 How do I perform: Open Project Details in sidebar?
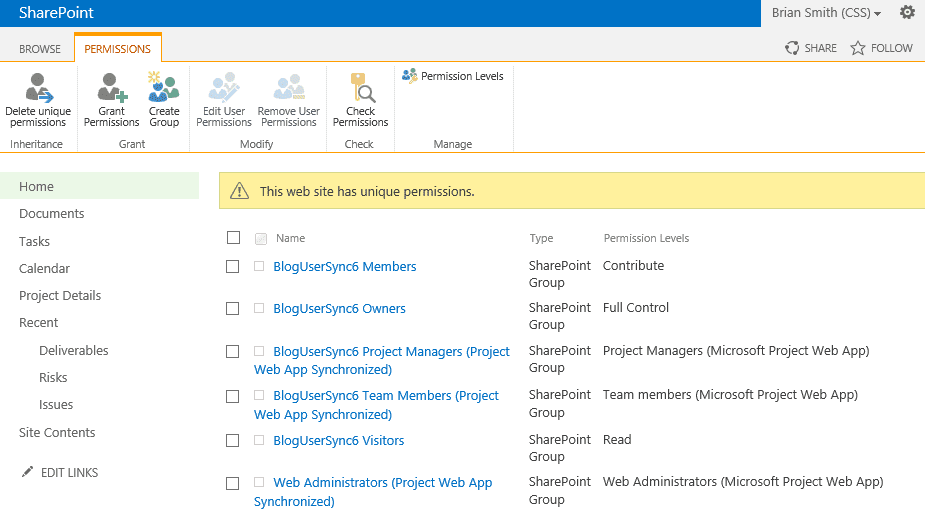pyautogui.click(x=60, y=295)
